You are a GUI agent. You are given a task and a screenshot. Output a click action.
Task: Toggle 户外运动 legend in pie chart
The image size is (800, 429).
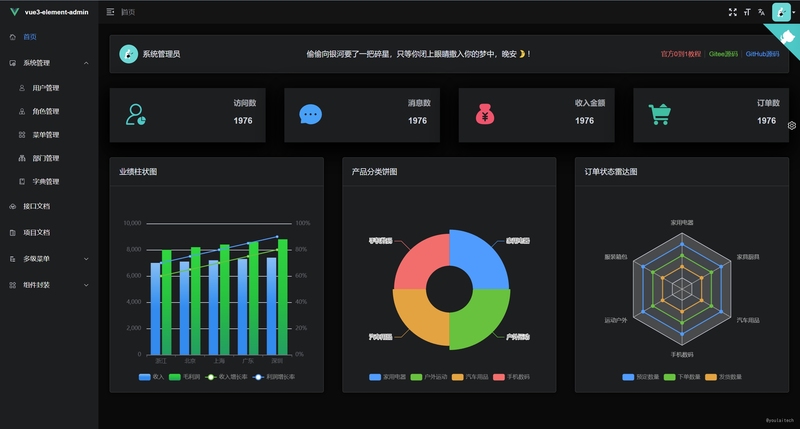coord(429,377)
